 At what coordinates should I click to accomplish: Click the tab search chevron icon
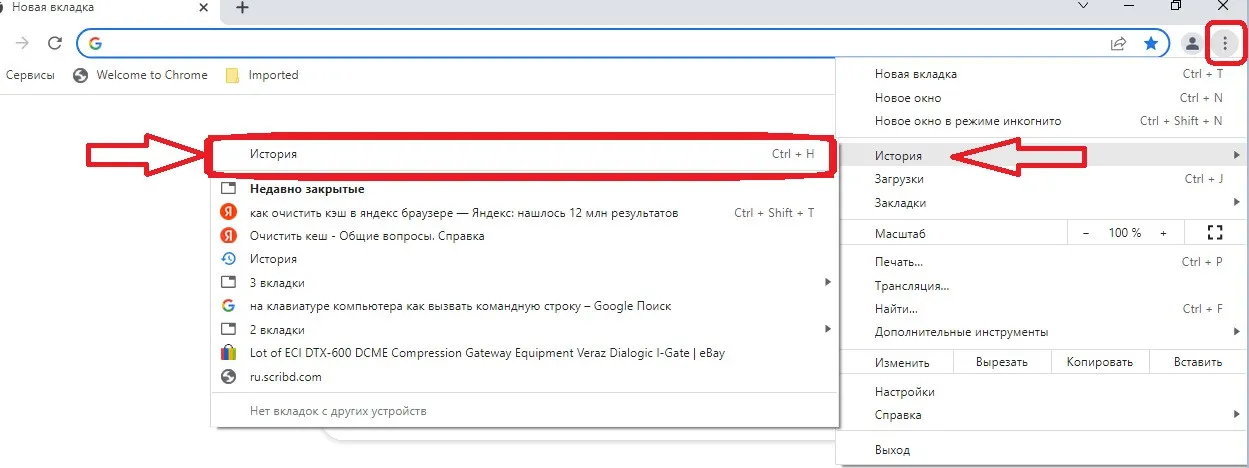[x=1083, y=6]
